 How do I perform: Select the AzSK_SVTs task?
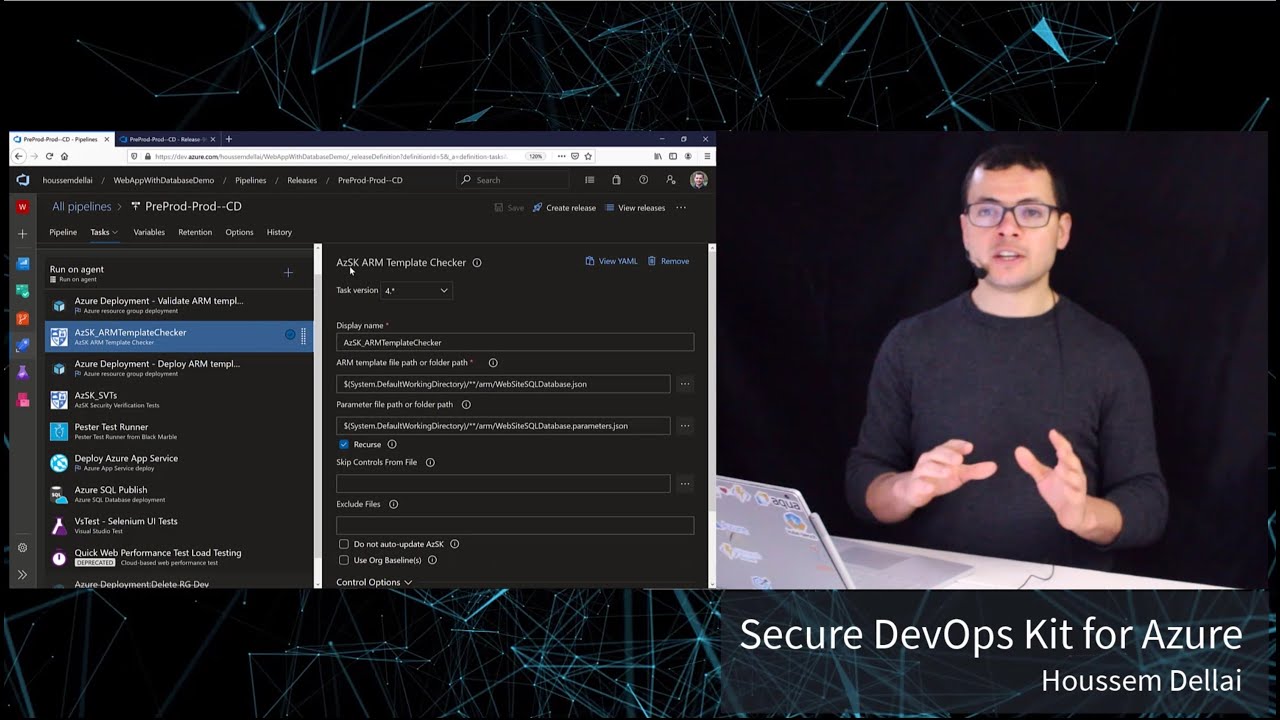tap(180, 399)
